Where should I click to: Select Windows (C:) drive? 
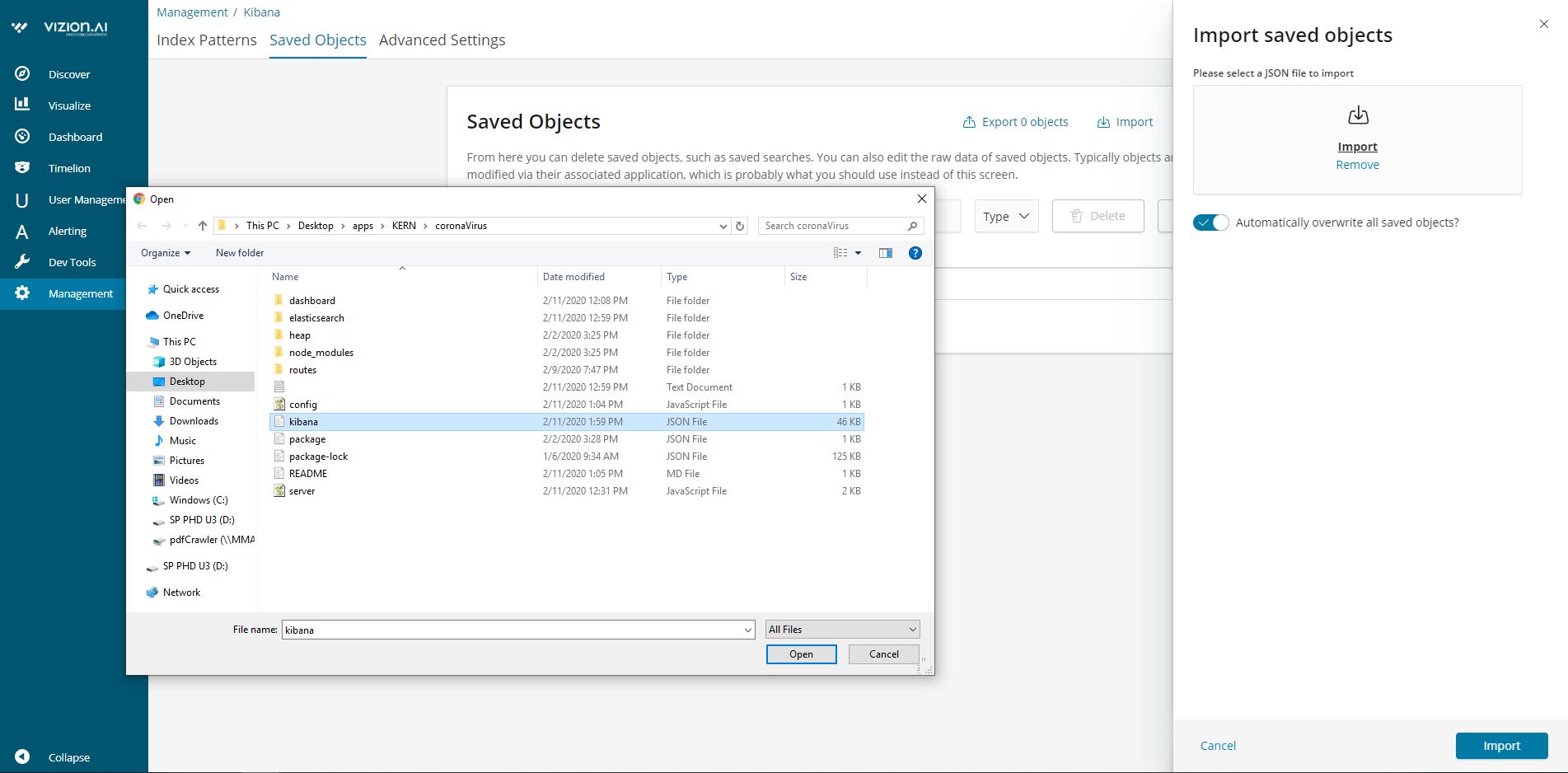[199, 500]
